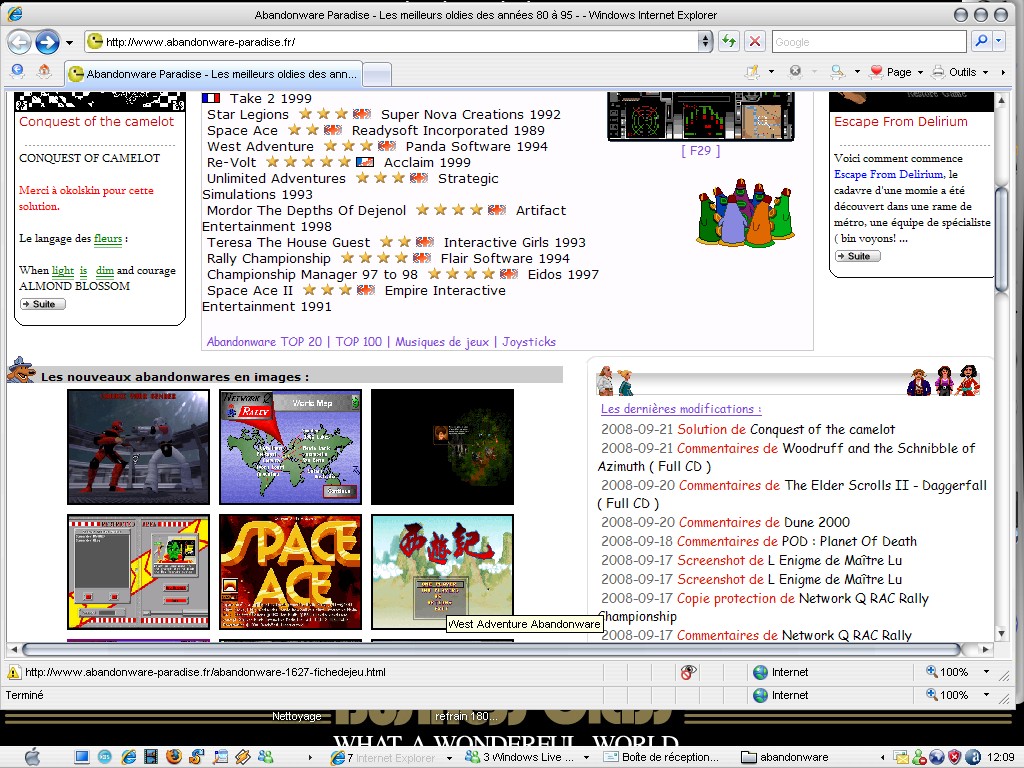
Task: Open a new blank tab
Action: coord(377,74)
